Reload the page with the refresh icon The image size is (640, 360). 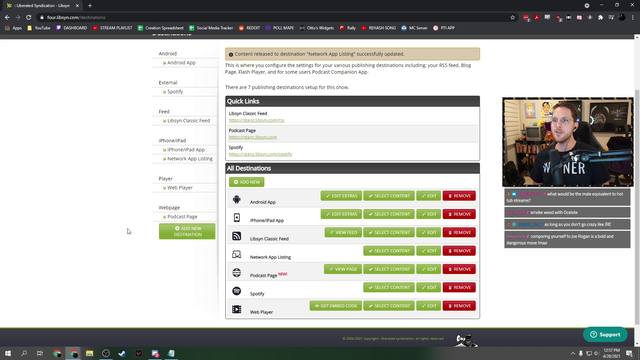[x=29, y=18]
